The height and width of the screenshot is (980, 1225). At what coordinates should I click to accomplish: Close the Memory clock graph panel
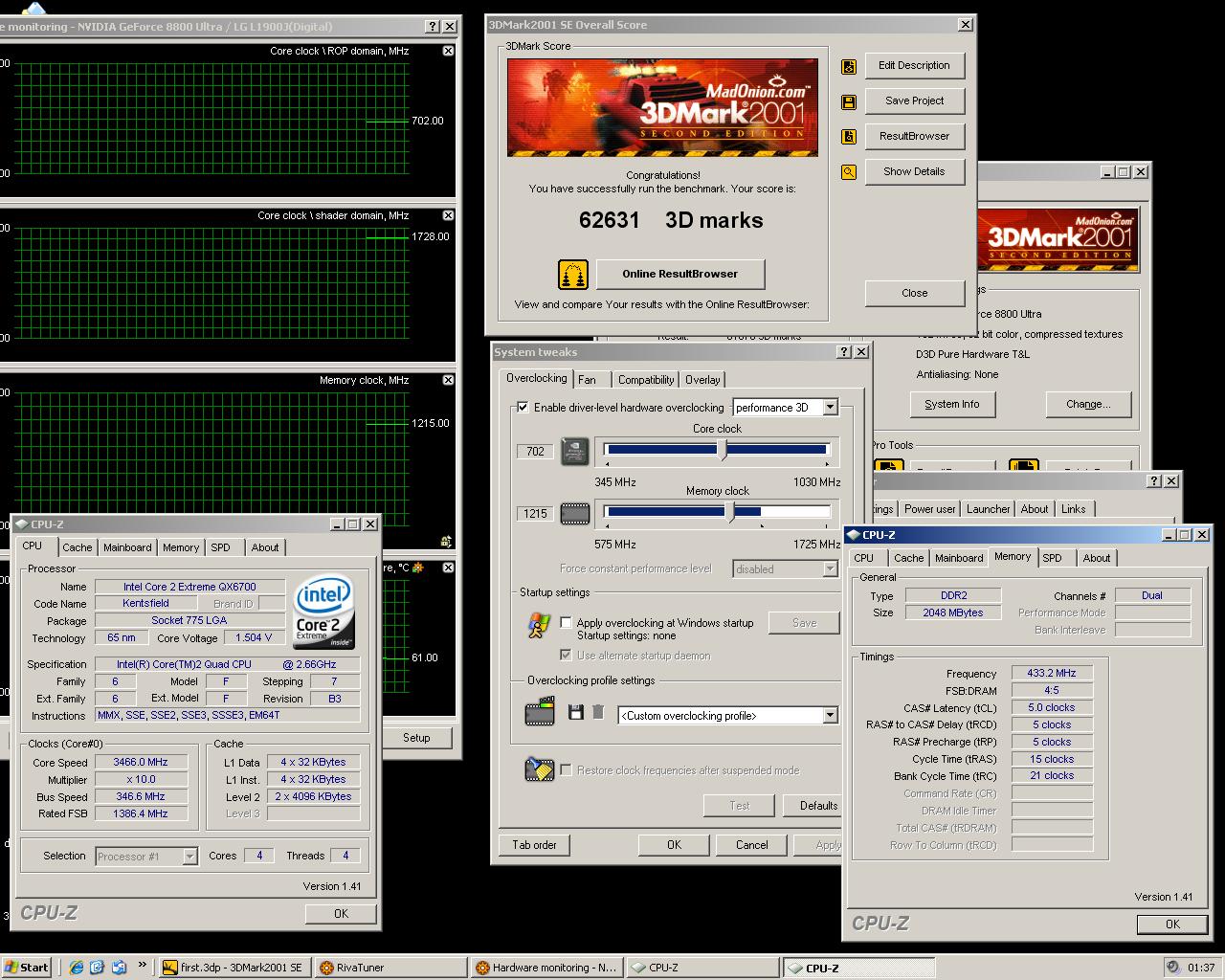point(448,380)
